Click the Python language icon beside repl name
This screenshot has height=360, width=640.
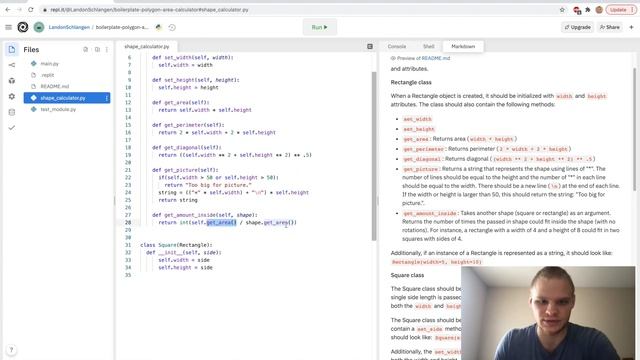coord(158,27)
